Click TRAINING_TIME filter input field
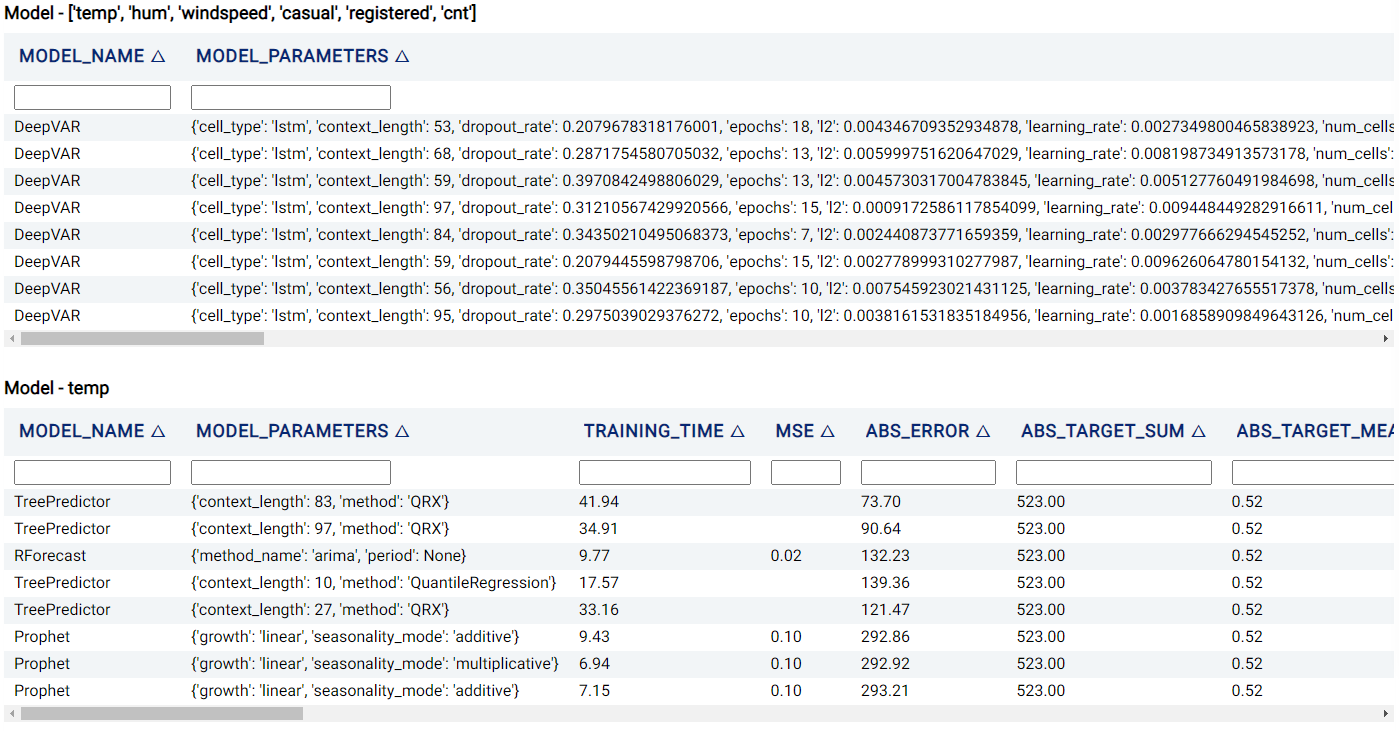This screenshot has height=731, width=1399. pyautogui.click(x=665, y=472)
